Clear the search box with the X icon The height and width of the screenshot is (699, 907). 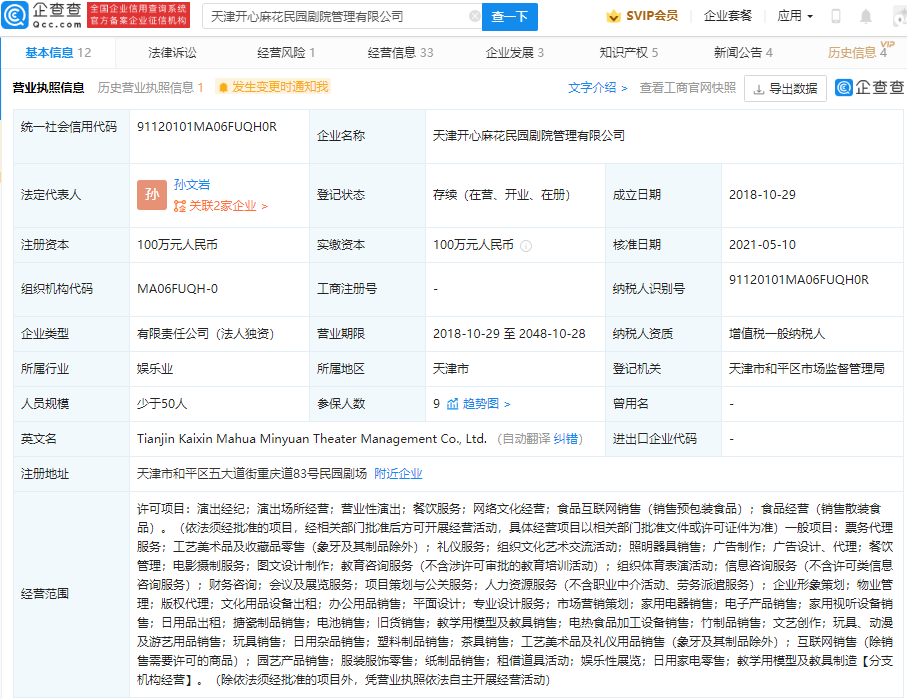[474, 16]
